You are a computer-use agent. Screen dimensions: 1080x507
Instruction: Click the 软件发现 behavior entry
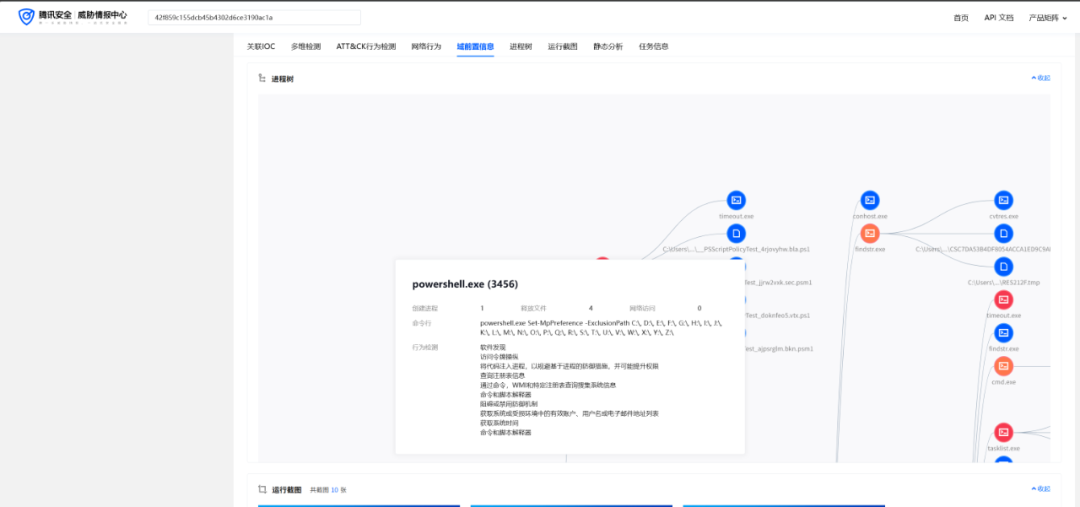(x=492, y=347)
